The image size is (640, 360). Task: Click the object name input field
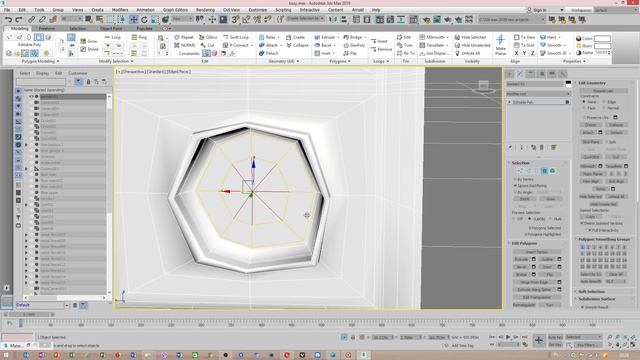point(535,84)
